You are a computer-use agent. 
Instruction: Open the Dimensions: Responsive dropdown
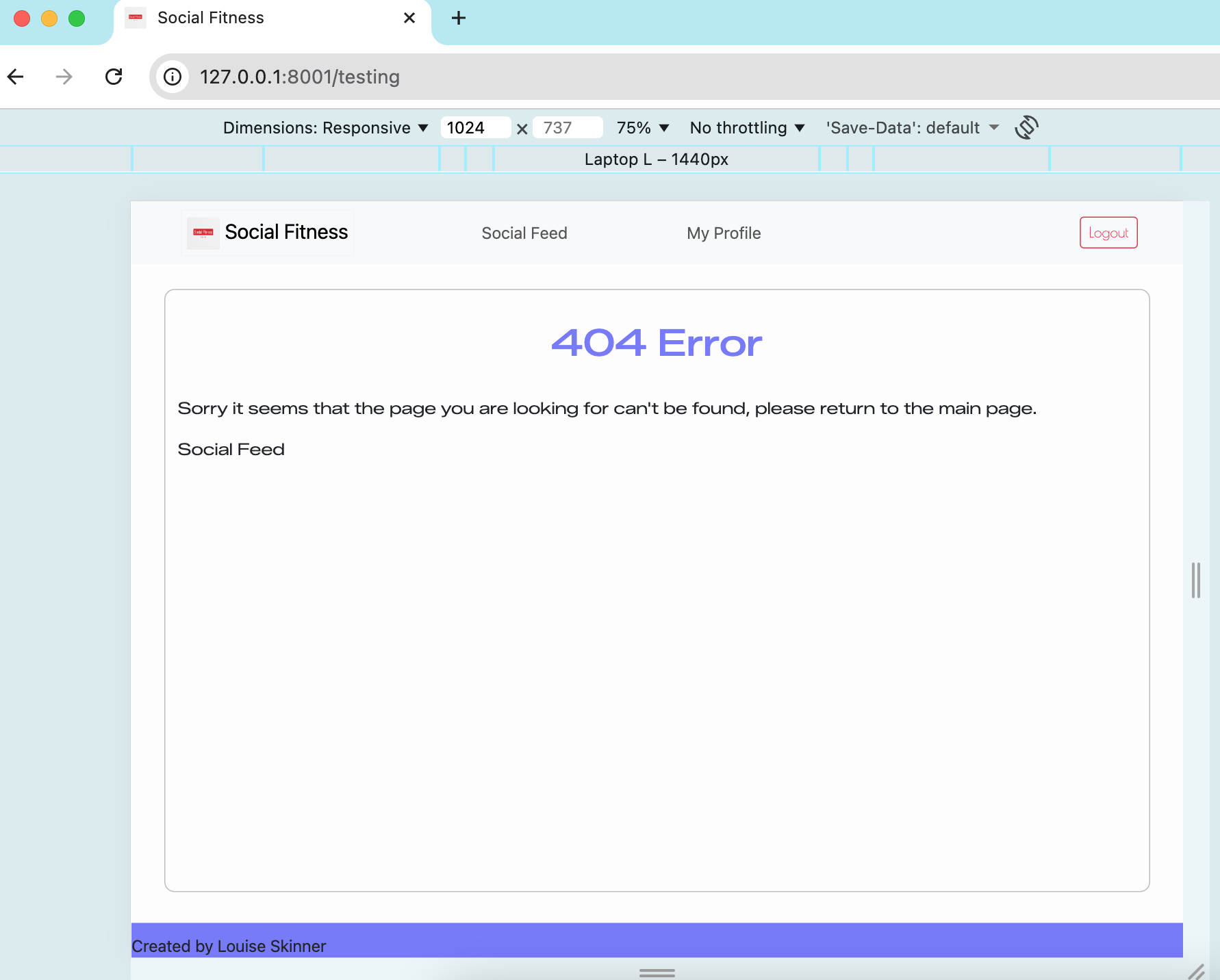325,127
